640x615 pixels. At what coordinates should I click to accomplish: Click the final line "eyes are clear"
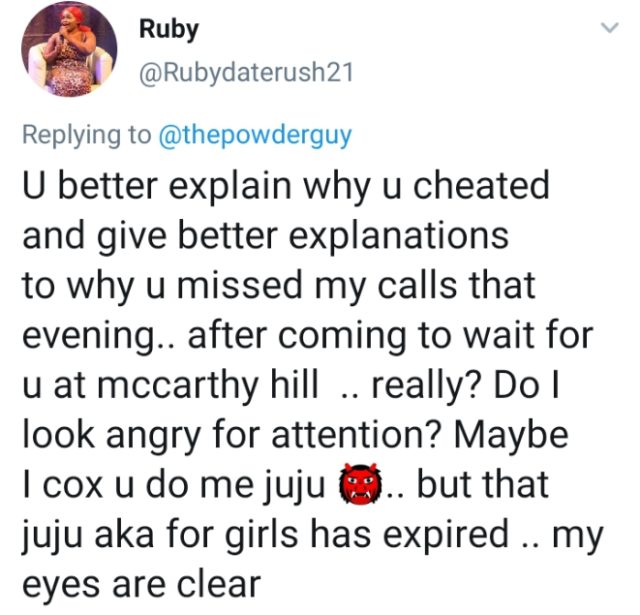click(x=140, y=583)
